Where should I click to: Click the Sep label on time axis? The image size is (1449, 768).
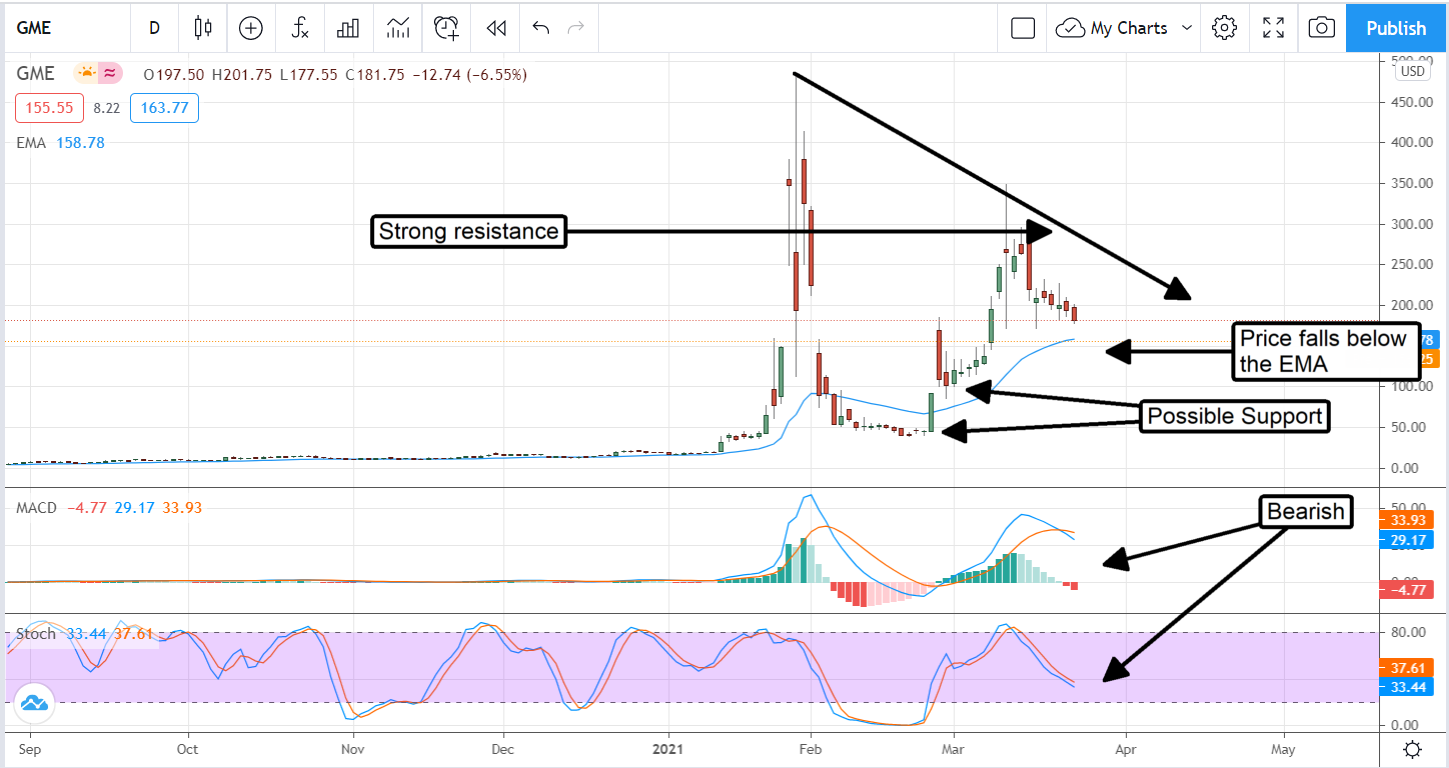tap(30, 748)
